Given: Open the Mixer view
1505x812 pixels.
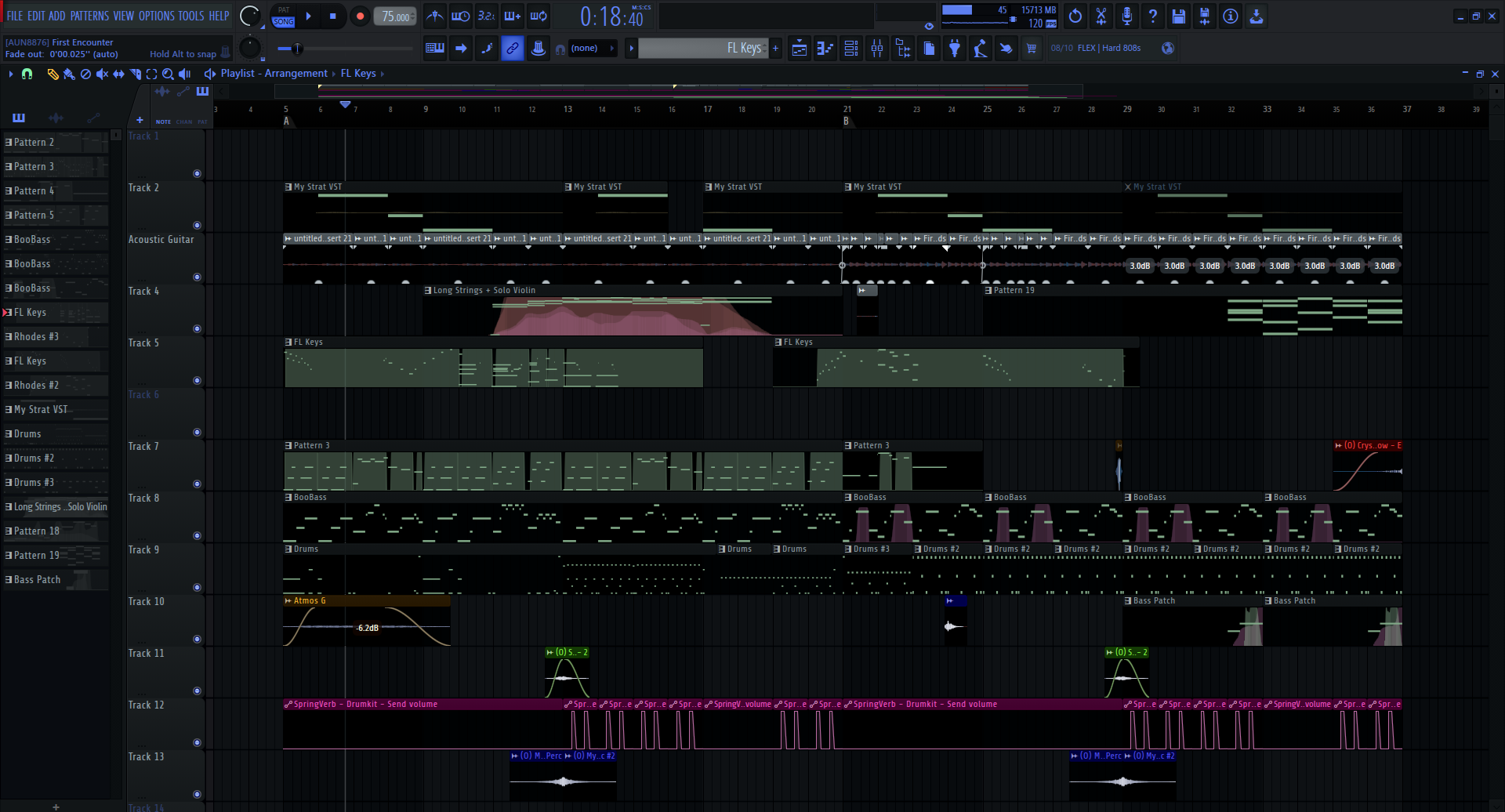Looking at the screenshot, I should click(877, 49).
